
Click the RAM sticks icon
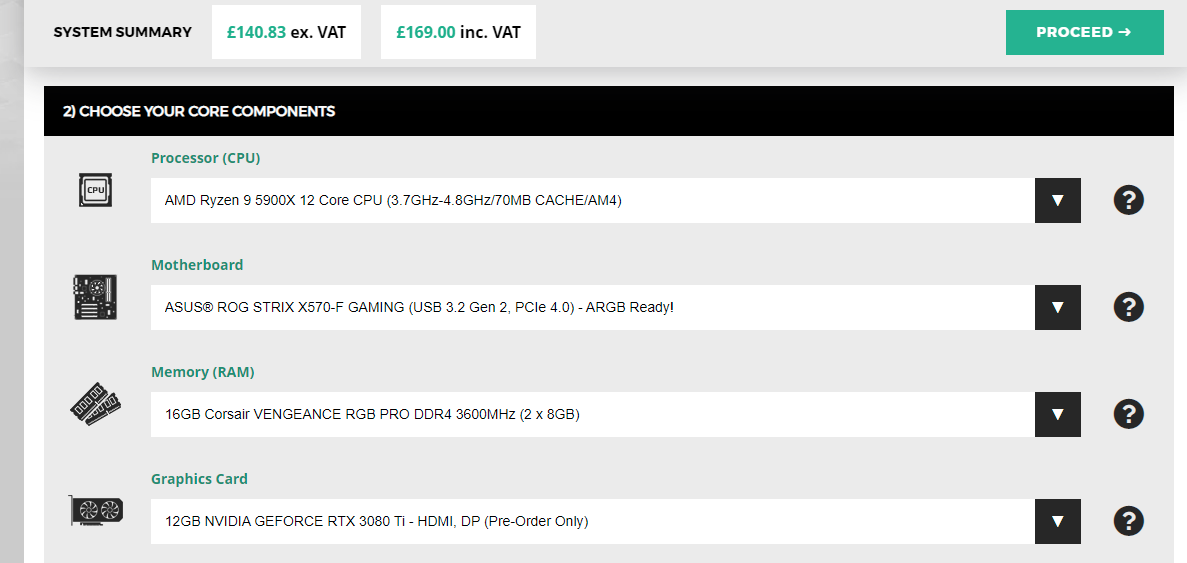[x=95, y=404]
